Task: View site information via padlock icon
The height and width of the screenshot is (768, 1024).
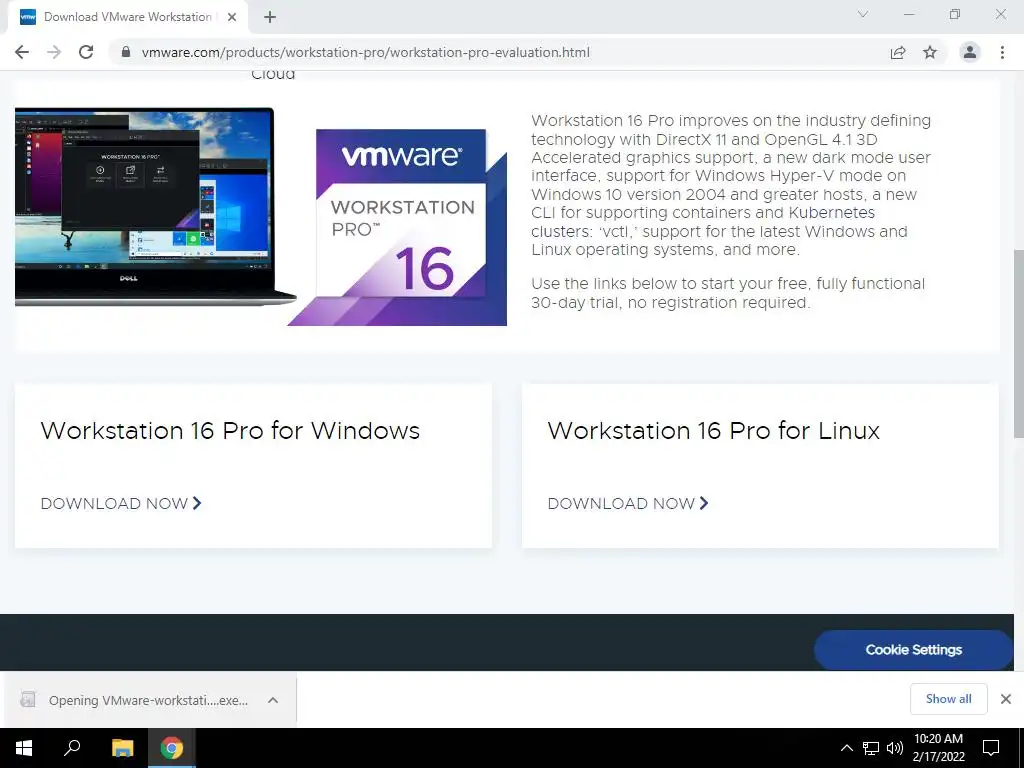Action: 126,52
